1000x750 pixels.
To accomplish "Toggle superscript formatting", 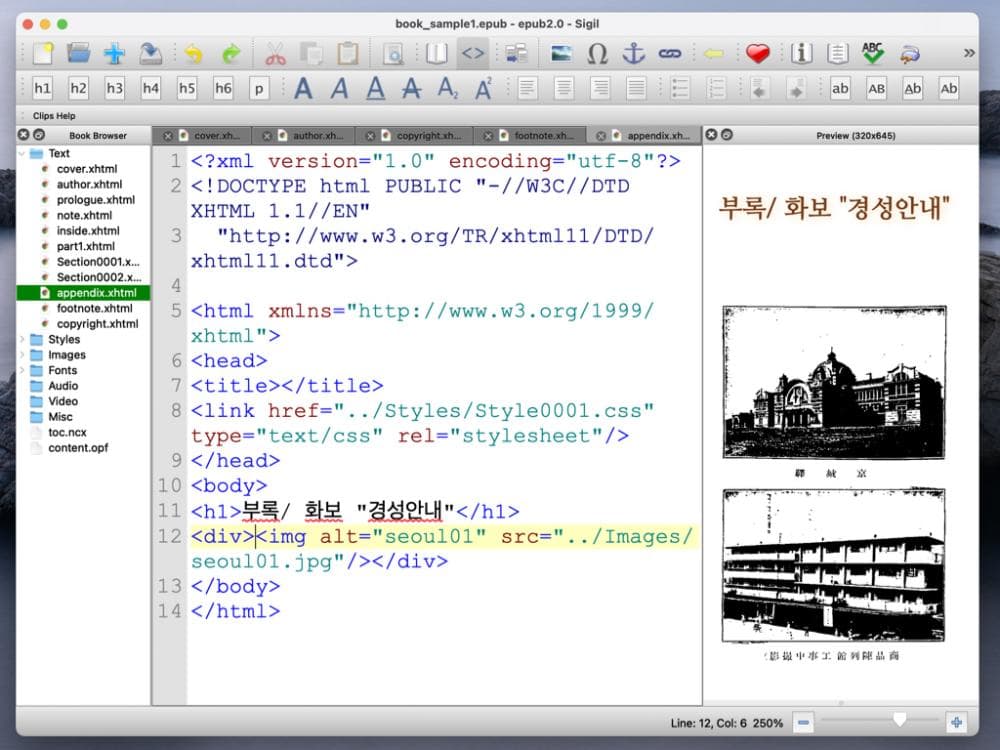I will 484,88.
